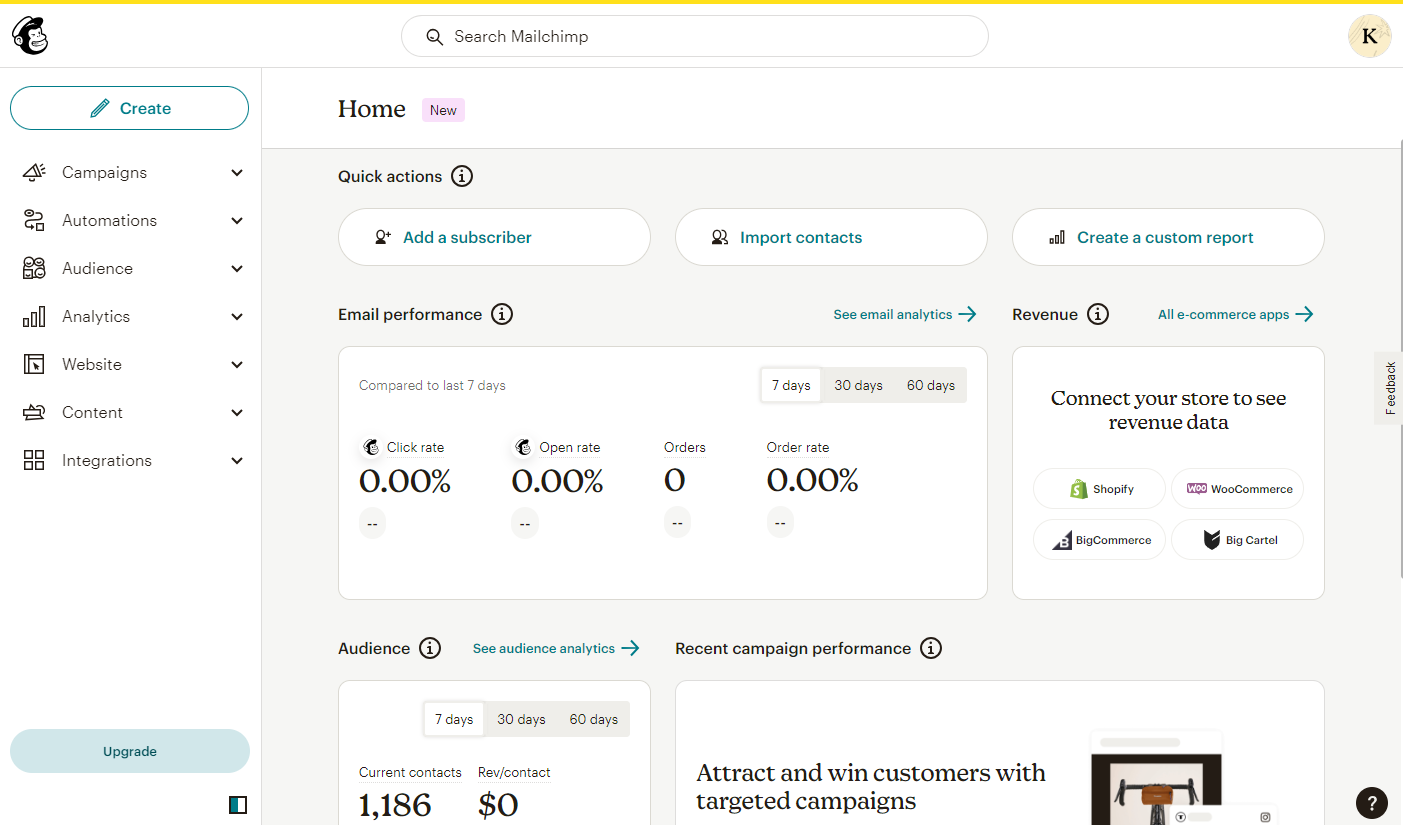Connect the BigCommerce store

point(1099,540)
